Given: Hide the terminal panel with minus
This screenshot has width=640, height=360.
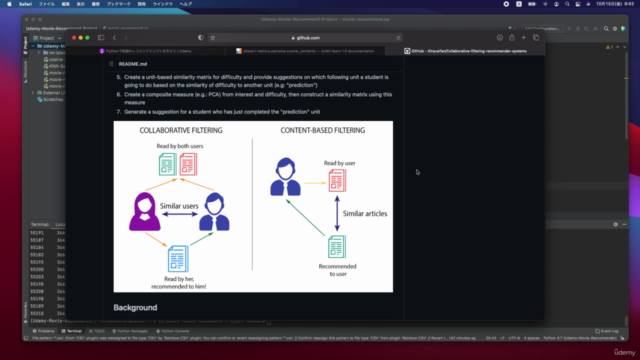Looking at the screenshot, I should [x=624, y=224].
